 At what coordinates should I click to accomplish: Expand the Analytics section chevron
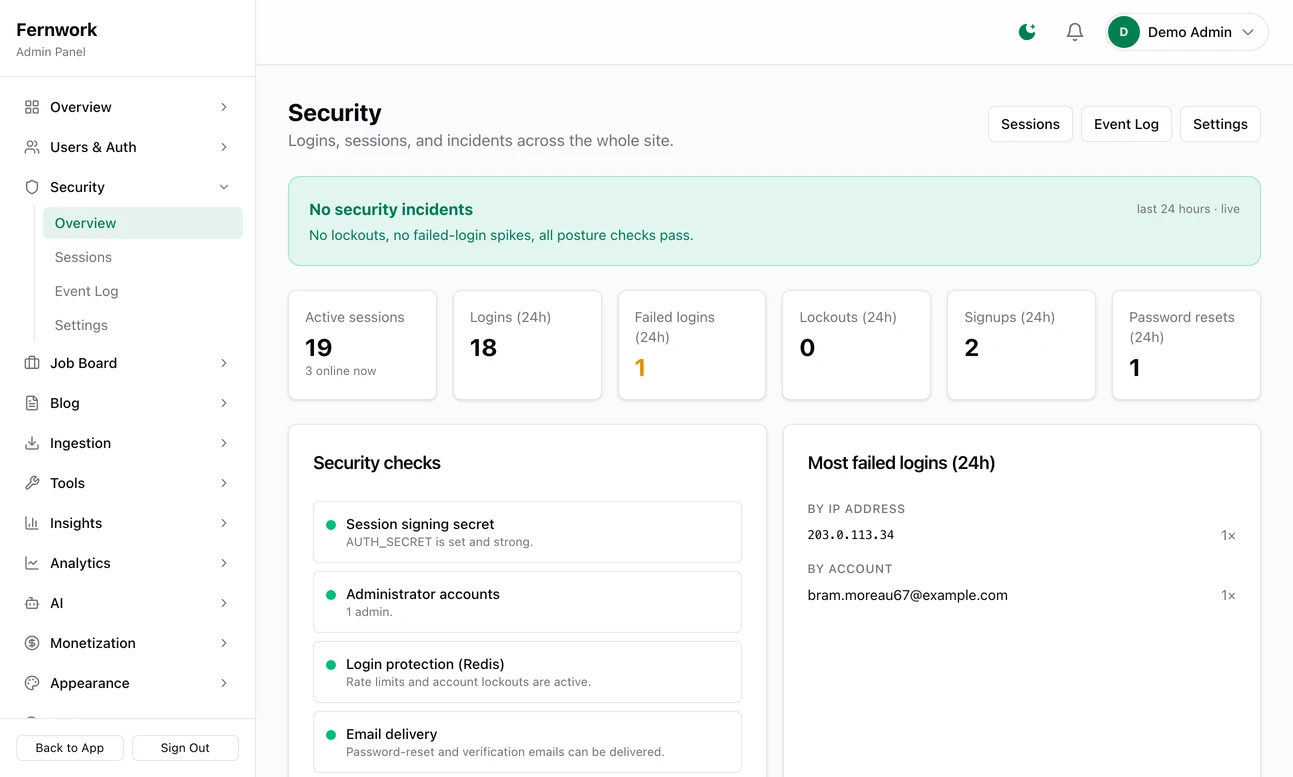click(x=224, y=563)
